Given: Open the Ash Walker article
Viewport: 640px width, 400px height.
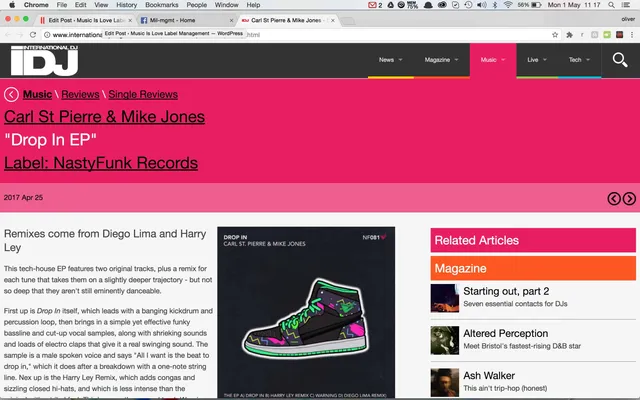Looking at the screenshot, I should coord(489,376).
